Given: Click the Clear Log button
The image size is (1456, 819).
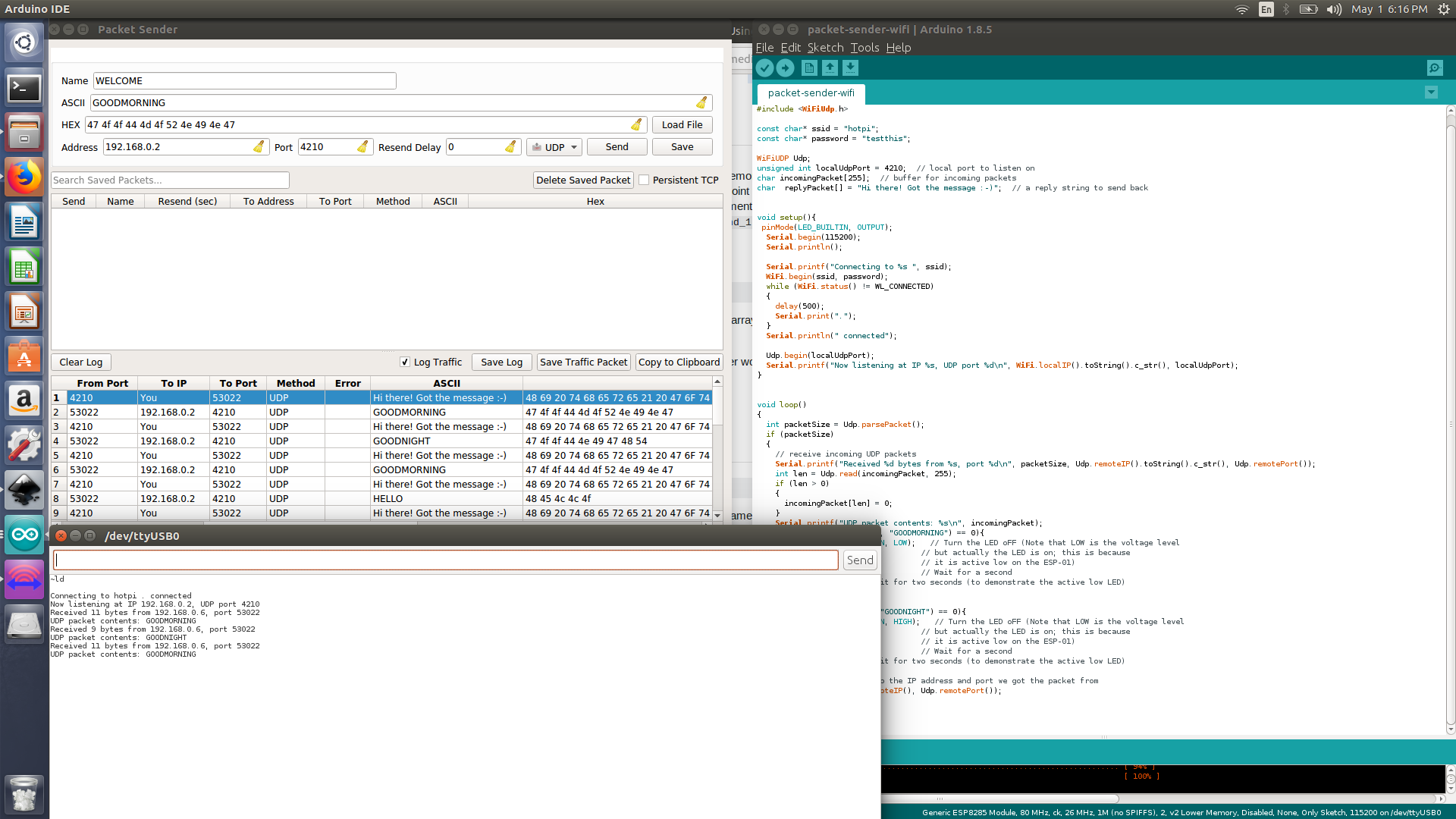Looking at the screenshot, I should pos(81,362).
